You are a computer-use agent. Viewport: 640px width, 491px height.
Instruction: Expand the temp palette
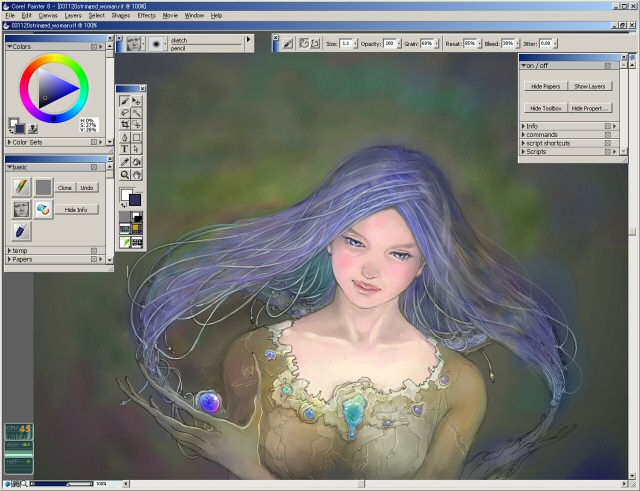tap(9, 251)
